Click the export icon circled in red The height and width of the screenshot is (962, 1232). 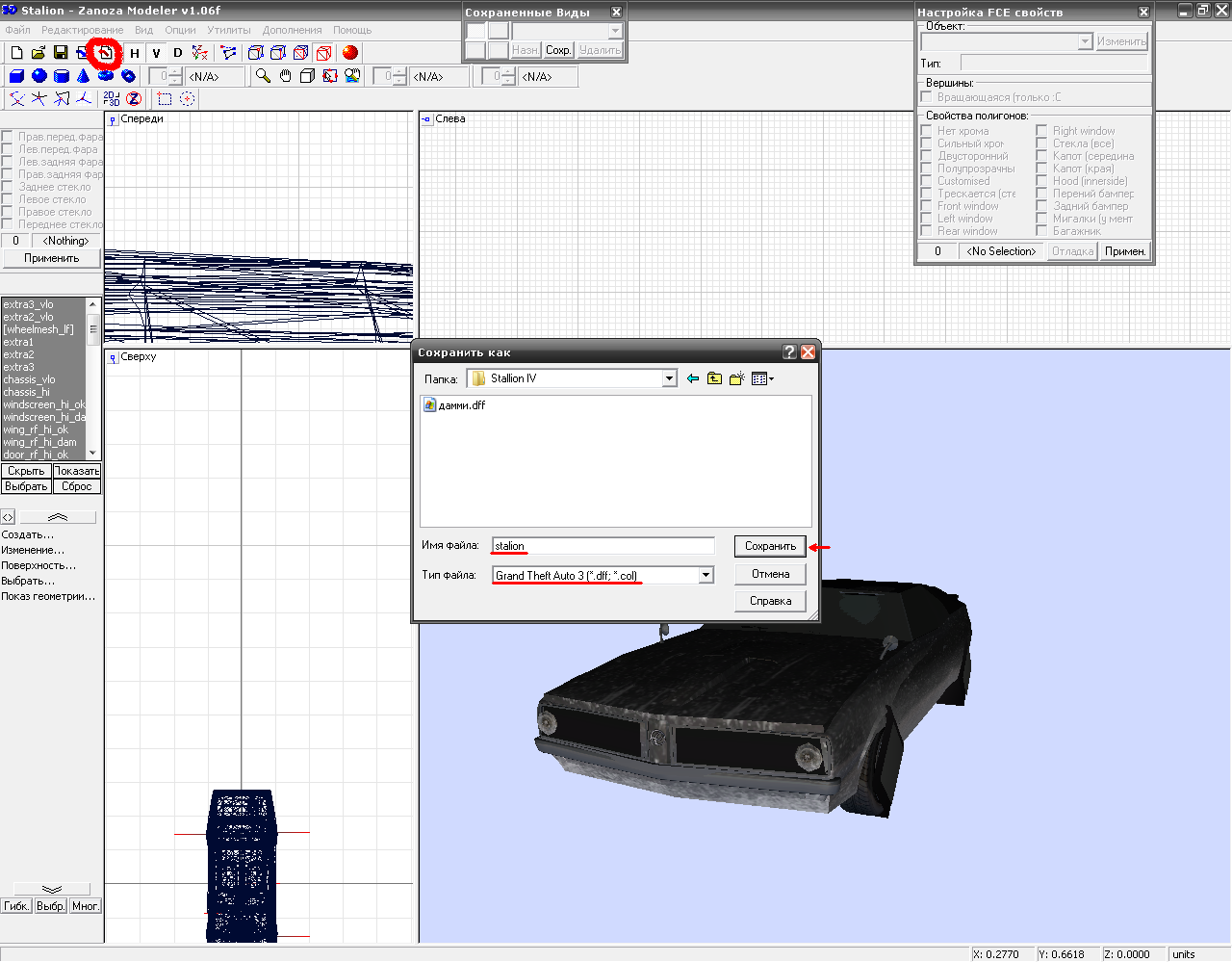(104, 53)
